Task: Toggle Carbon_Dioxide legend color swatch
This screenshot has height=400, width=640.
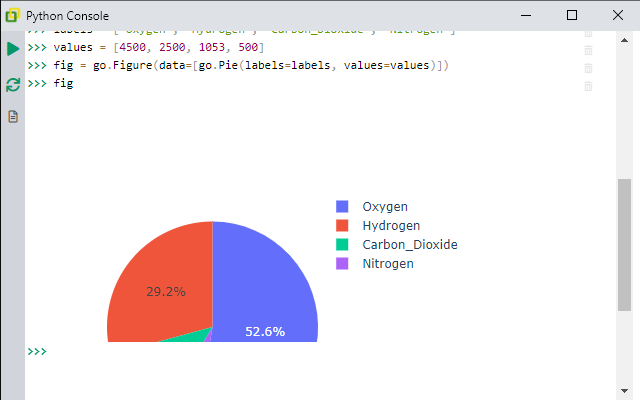Action: pyautogui.click(x=342, y=244)
